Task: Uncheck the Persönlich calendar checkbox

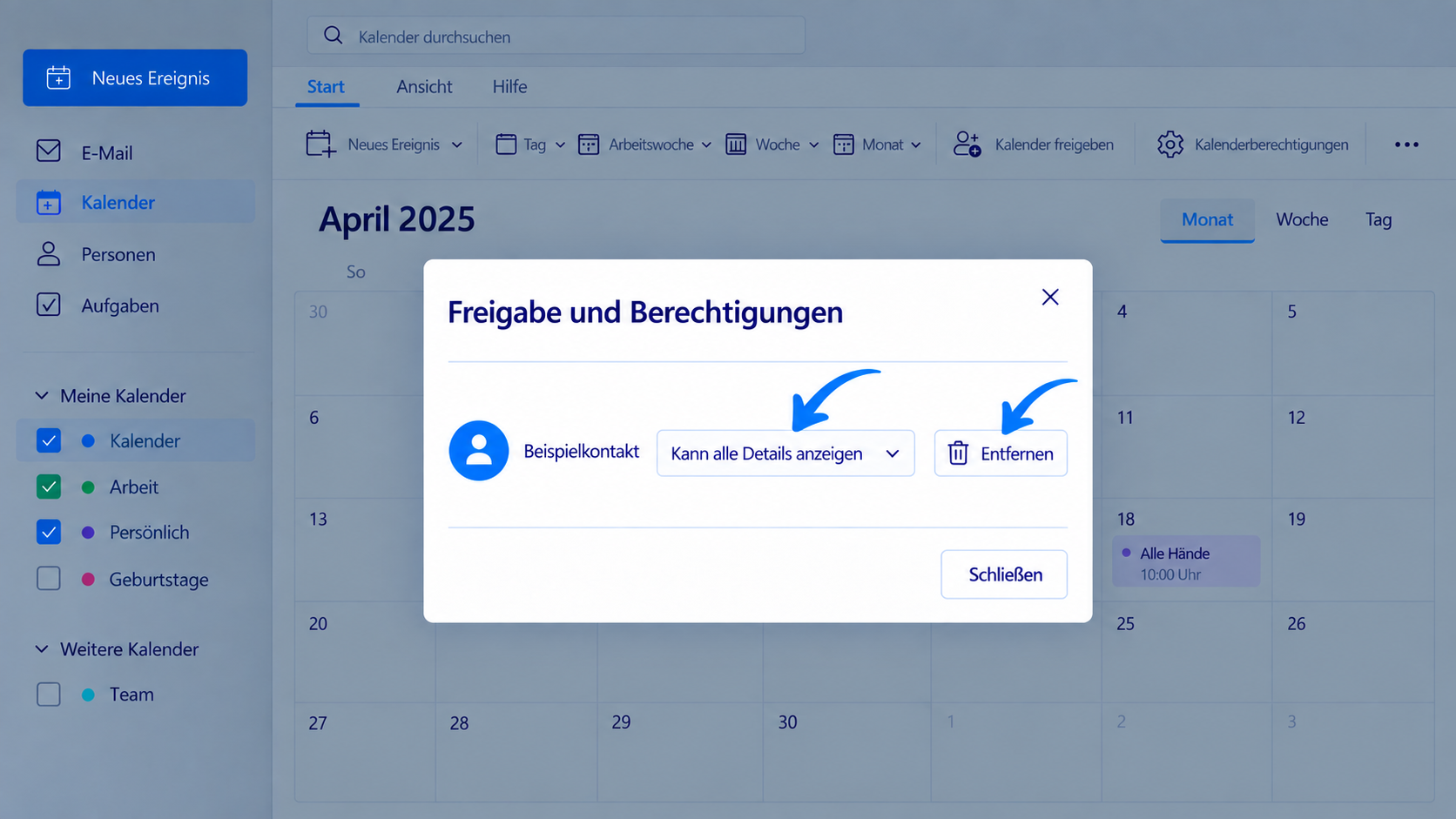Action: point(49,532)
